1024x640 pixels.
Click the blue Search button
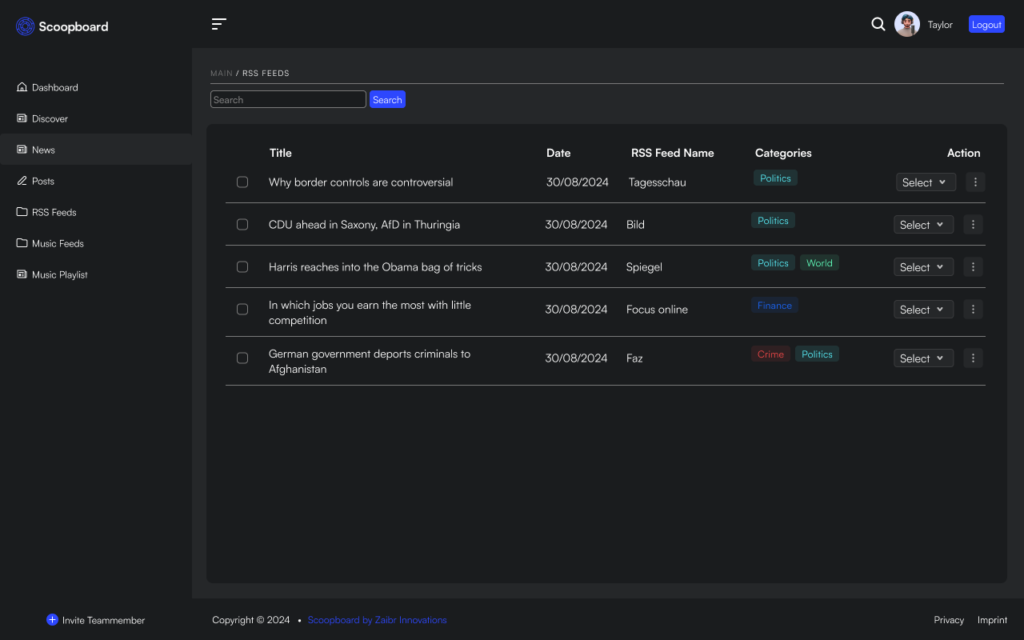tap(387, 100)
